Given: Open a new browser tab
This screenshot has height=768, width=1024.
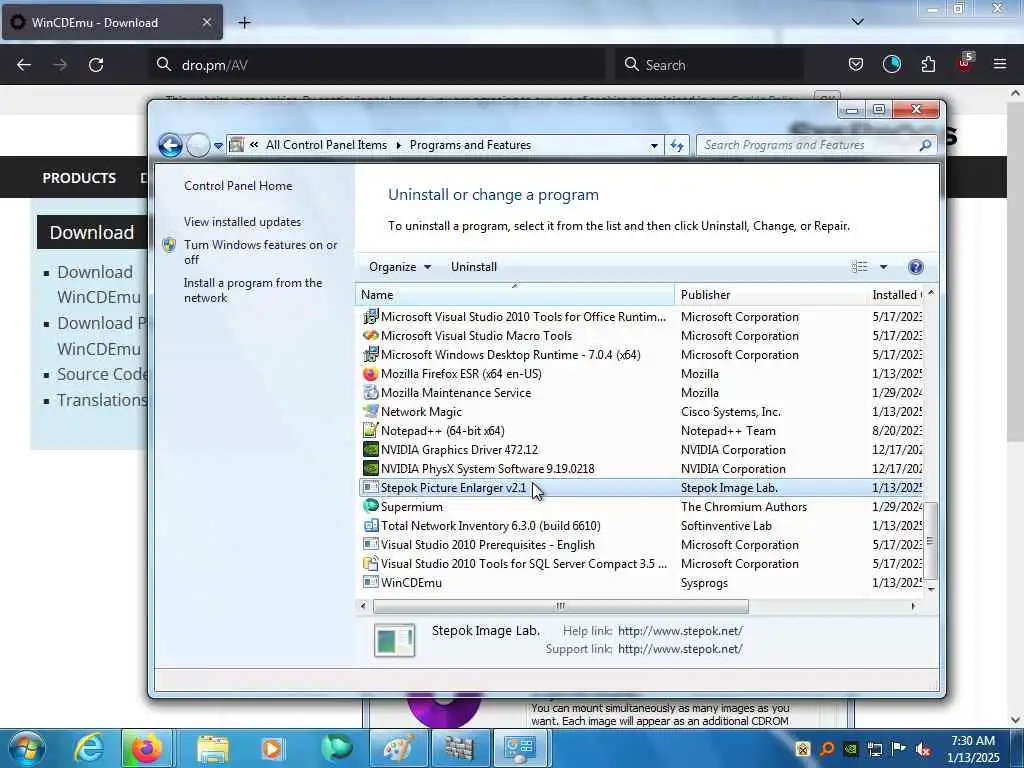Looking at the screenshot, I should pyautogui.click(x=244, y=23).
